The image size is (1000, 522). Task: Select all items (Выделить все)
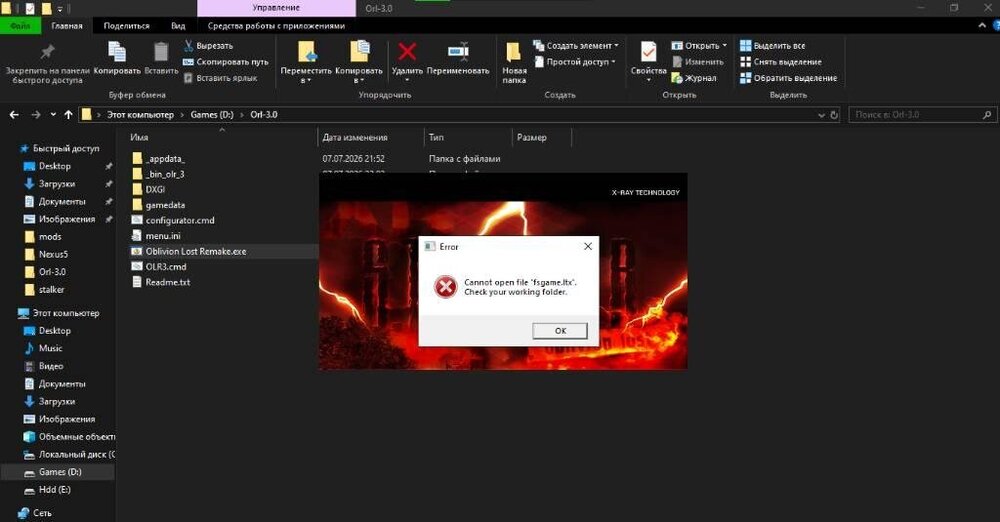point(772,45)
